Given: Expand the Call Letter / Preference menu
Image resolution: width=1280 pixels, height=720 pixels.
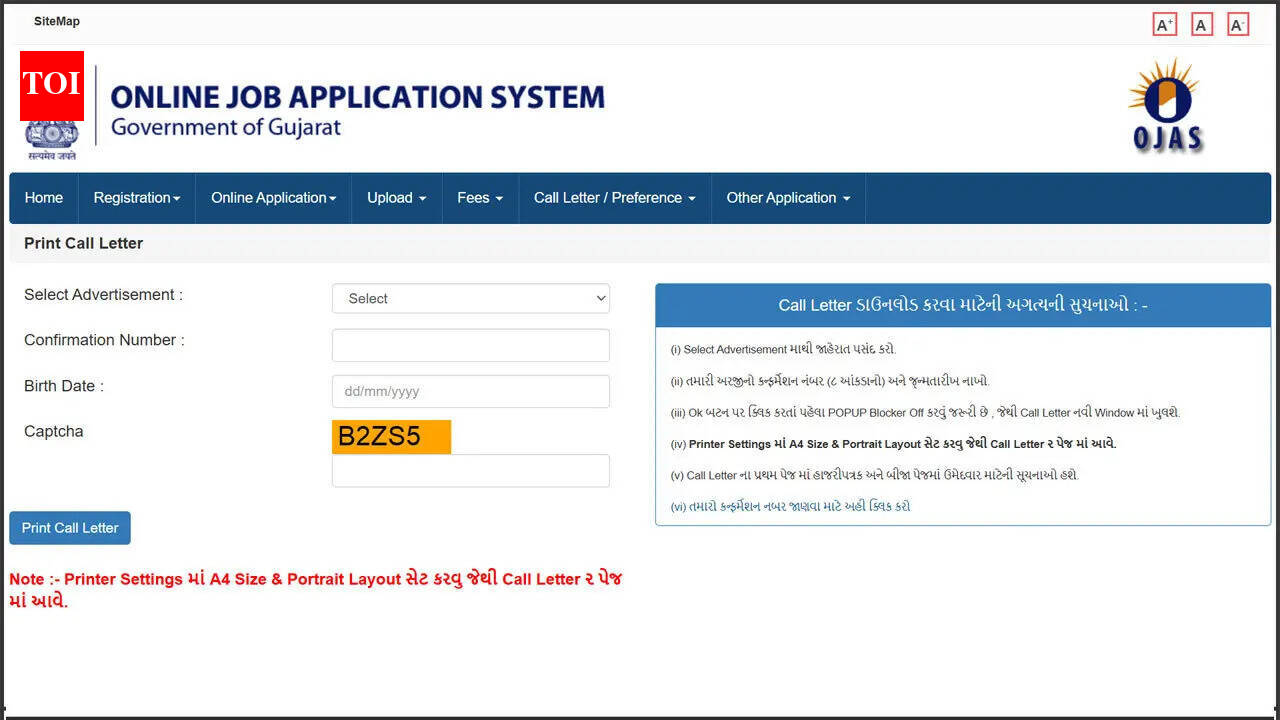Looking at the screenshot, I should pos(613,198).
